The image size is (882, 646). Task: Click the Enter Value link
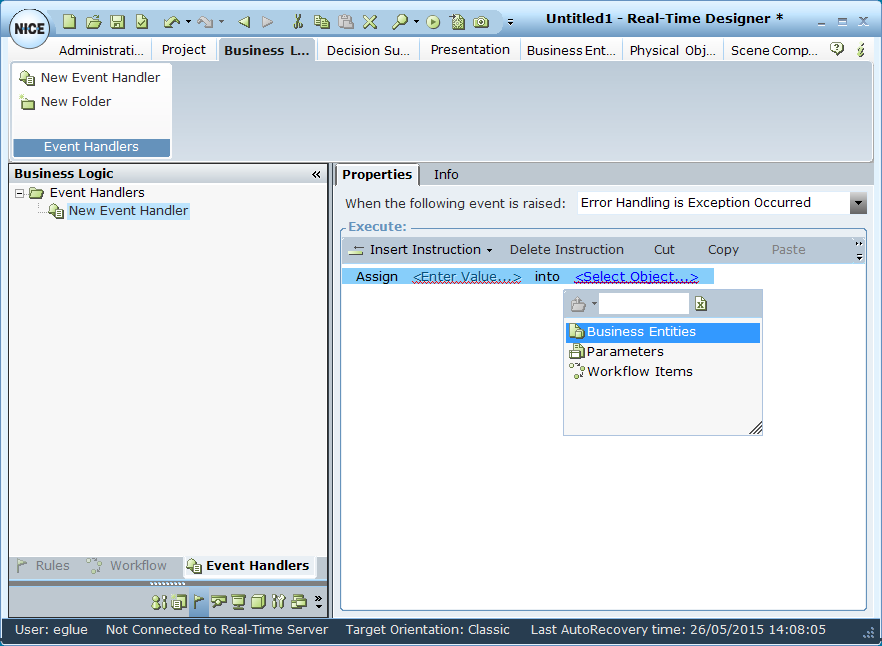[x=466, y=277]
